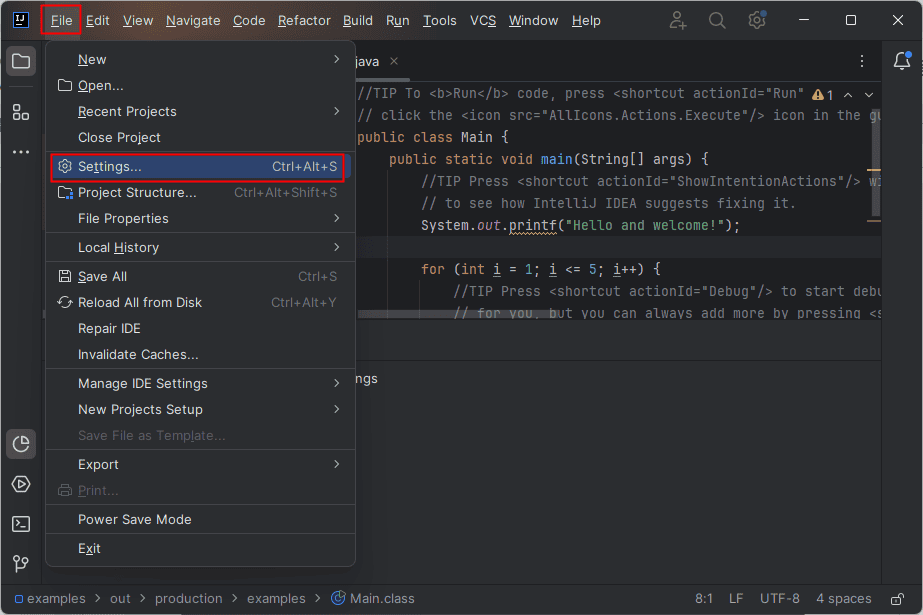
Task: Open the Profiler tool window icon
Action: tap(21, 444)
